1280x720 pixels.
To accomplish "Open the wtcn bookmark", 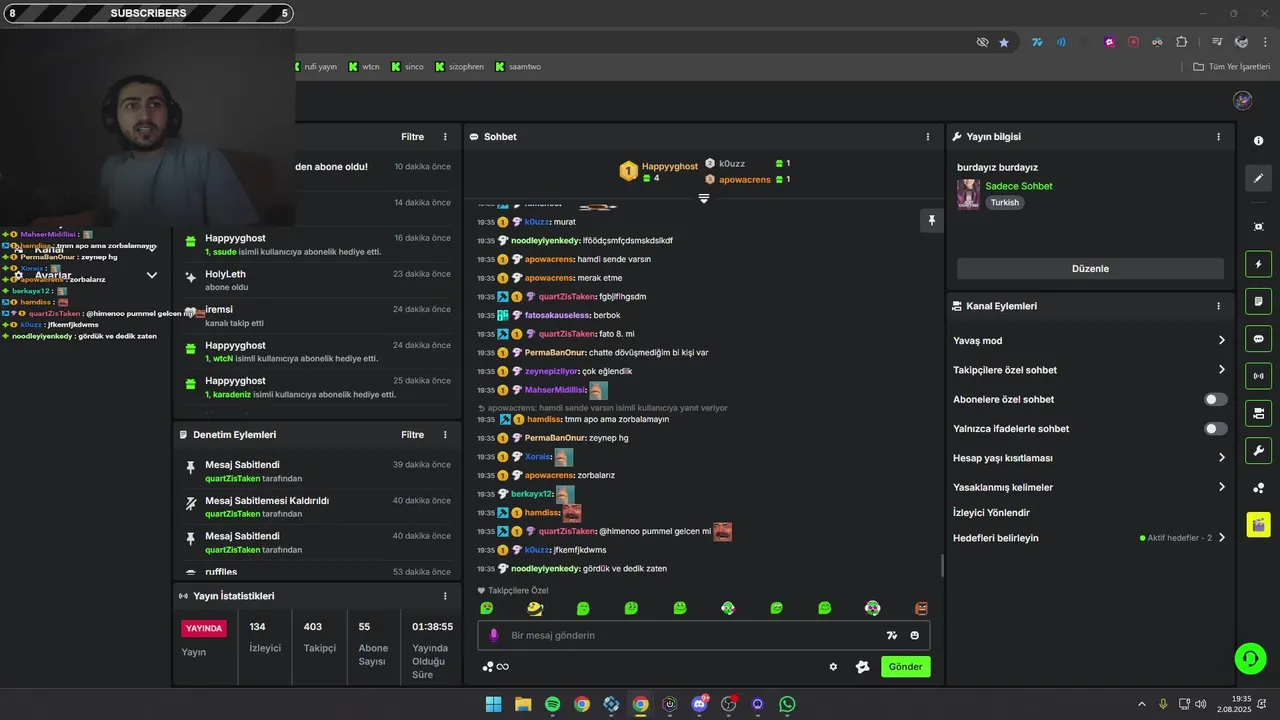I will coord(363,67).
